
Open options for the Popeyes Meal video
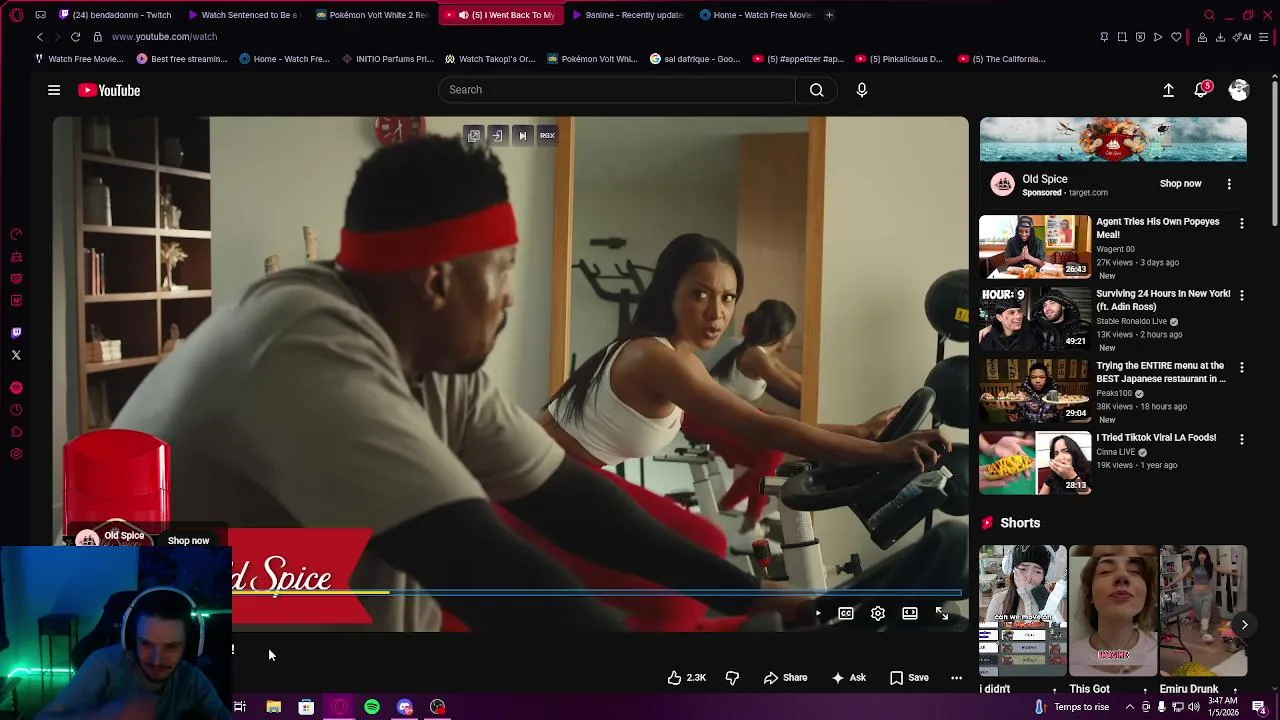[x=1242, y=223]
